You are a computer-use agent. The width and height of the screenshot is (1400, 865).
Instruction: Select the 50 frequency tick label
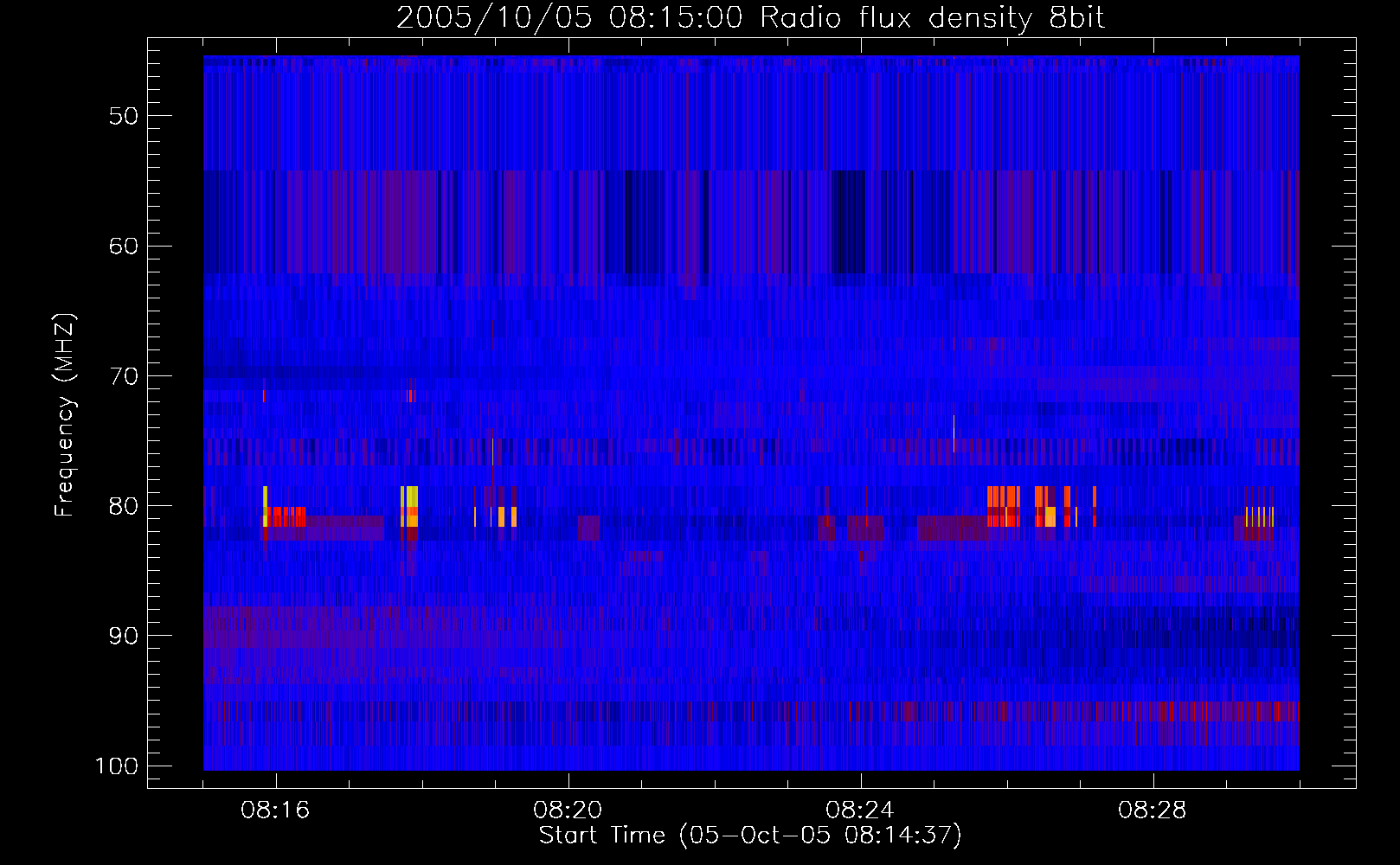pos(124,116)
